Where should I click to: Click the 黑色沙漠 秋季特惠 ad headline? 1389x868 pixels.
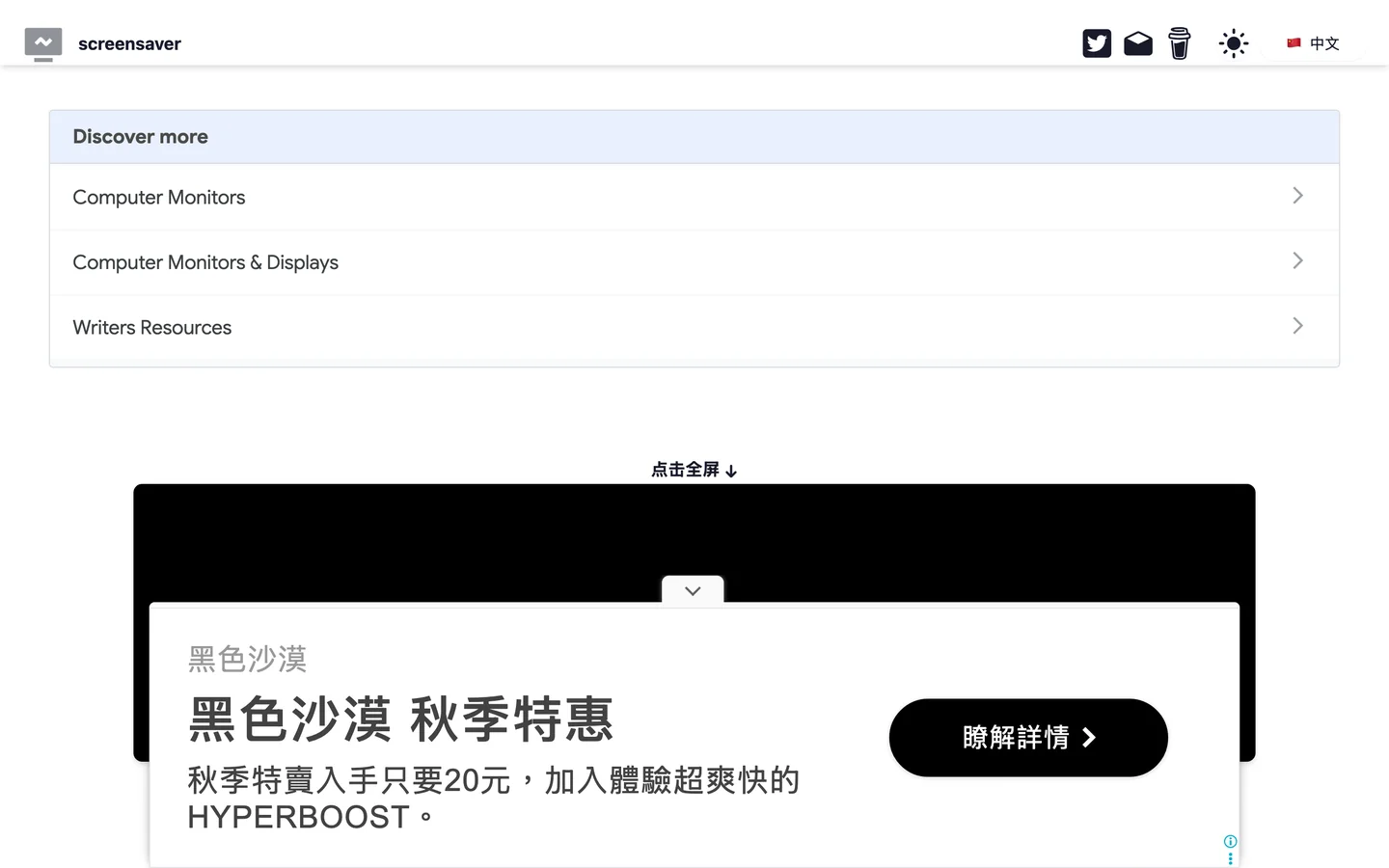[x=401, y=719]
